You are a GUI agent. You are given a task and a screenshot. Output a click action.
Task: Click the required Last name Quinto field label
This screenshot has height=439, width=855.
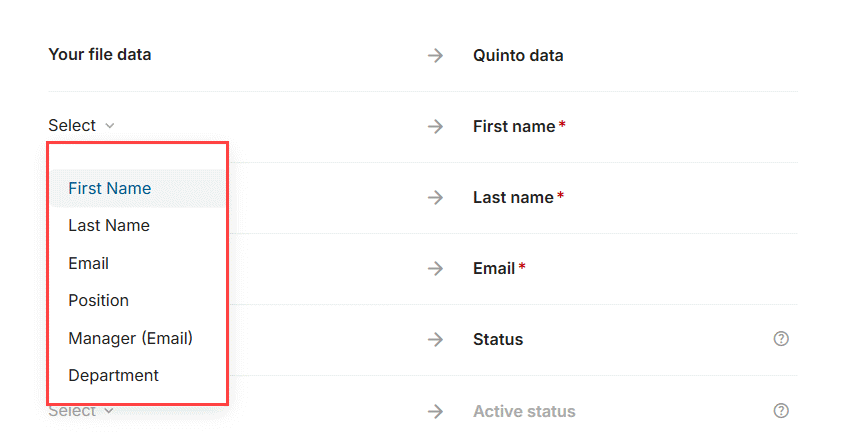click(x=513, y=197)
